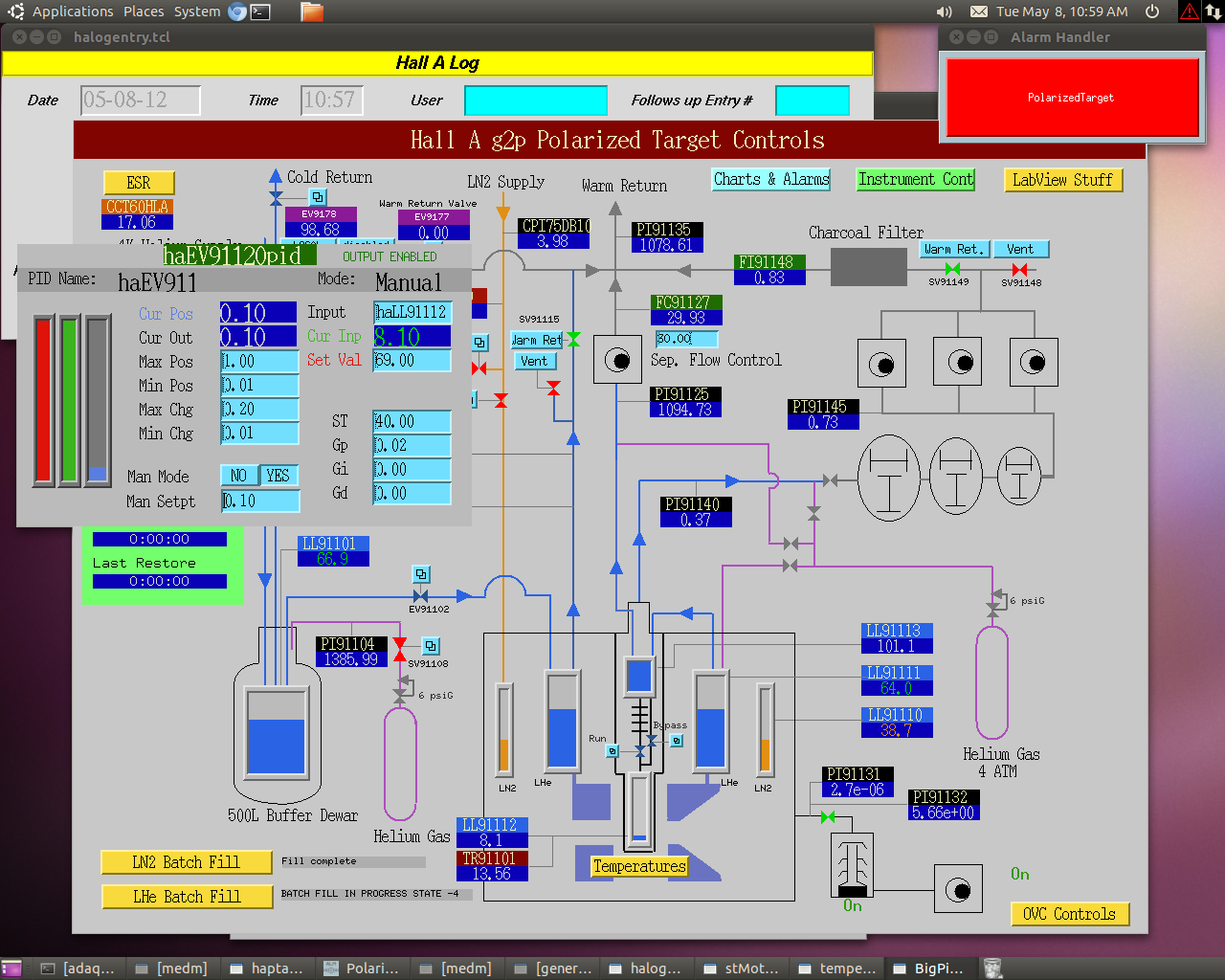1225x980 pixels.
Task: Open the Charts & Alarms menu
Action: [x=771, y=179]
